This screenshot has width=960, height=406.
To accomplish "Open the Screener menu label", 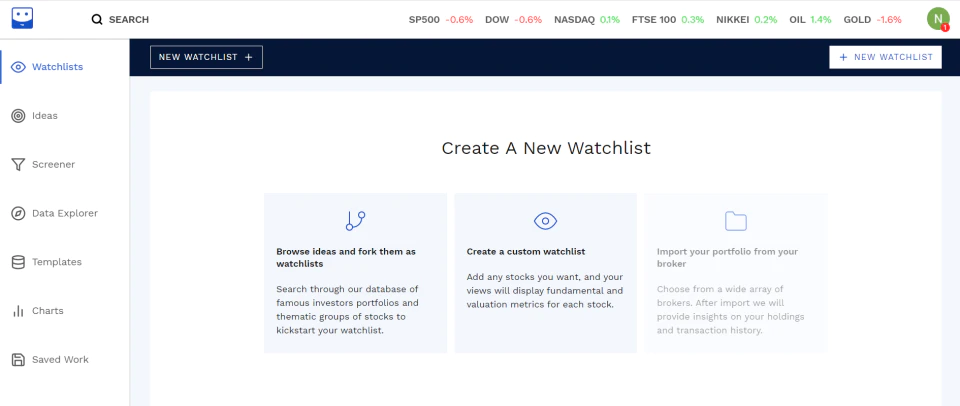I will click(53, 165).
